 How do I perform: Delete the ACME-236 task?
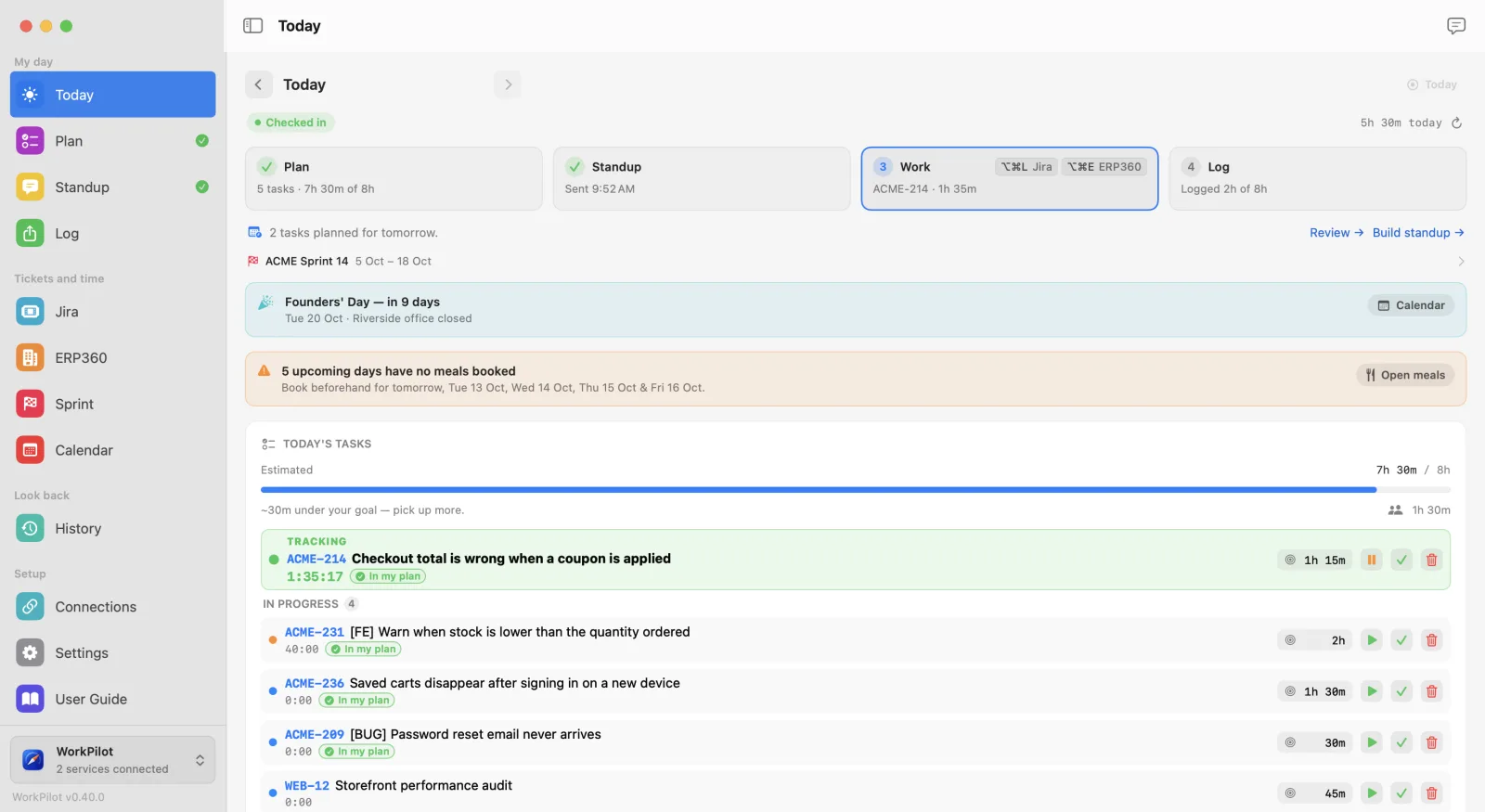tap(1431, 691)
